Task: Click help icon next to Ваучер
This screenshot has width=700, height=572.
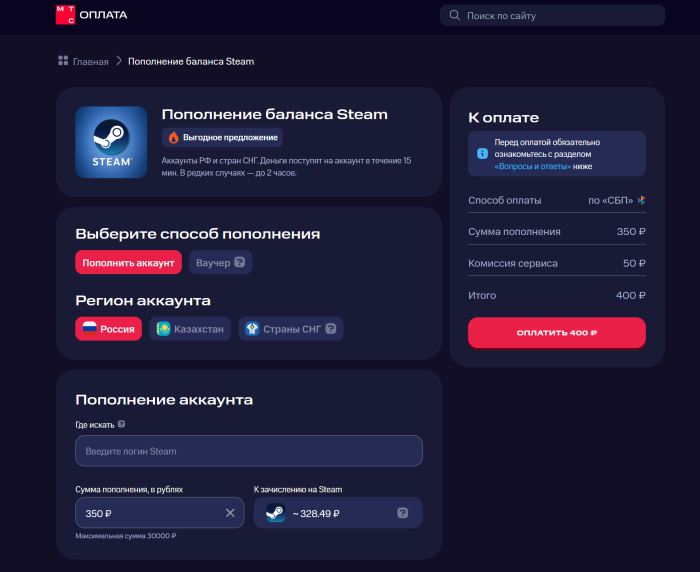Action: pyautogui.click(x=241, y=263)
